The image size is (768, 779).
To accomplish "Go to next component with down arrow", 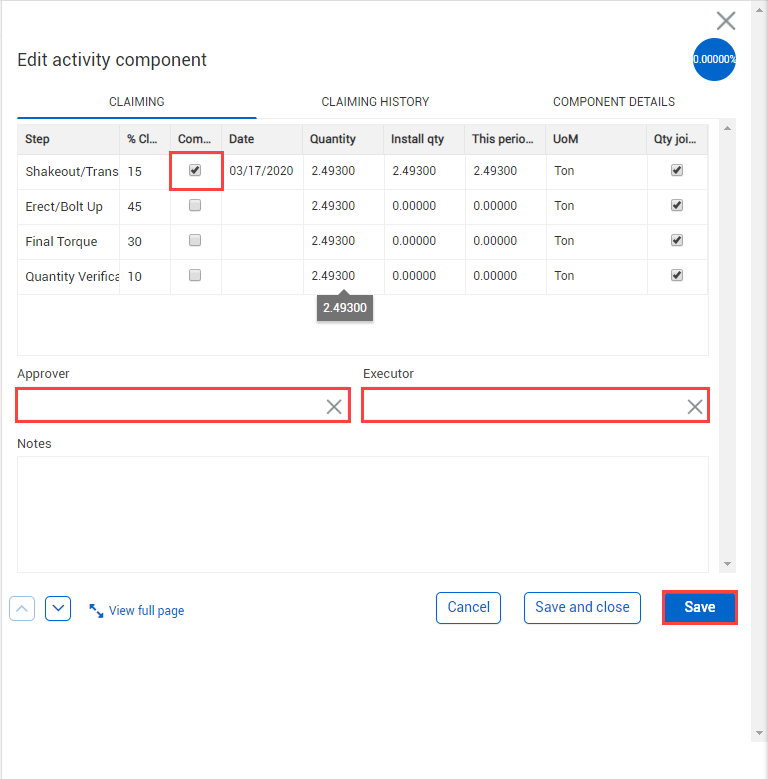I will pos(58,608).
